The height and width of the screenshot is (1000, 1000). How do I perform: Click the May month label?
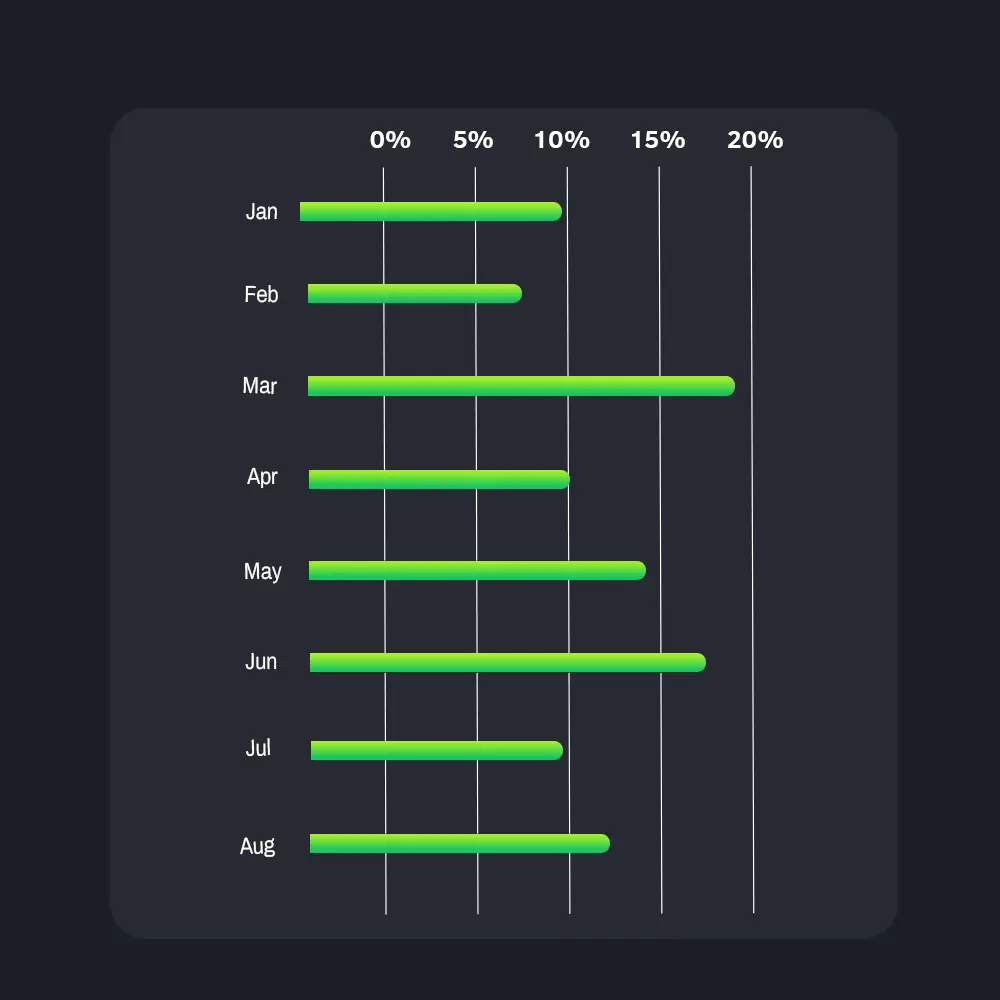tap(263, 572)
